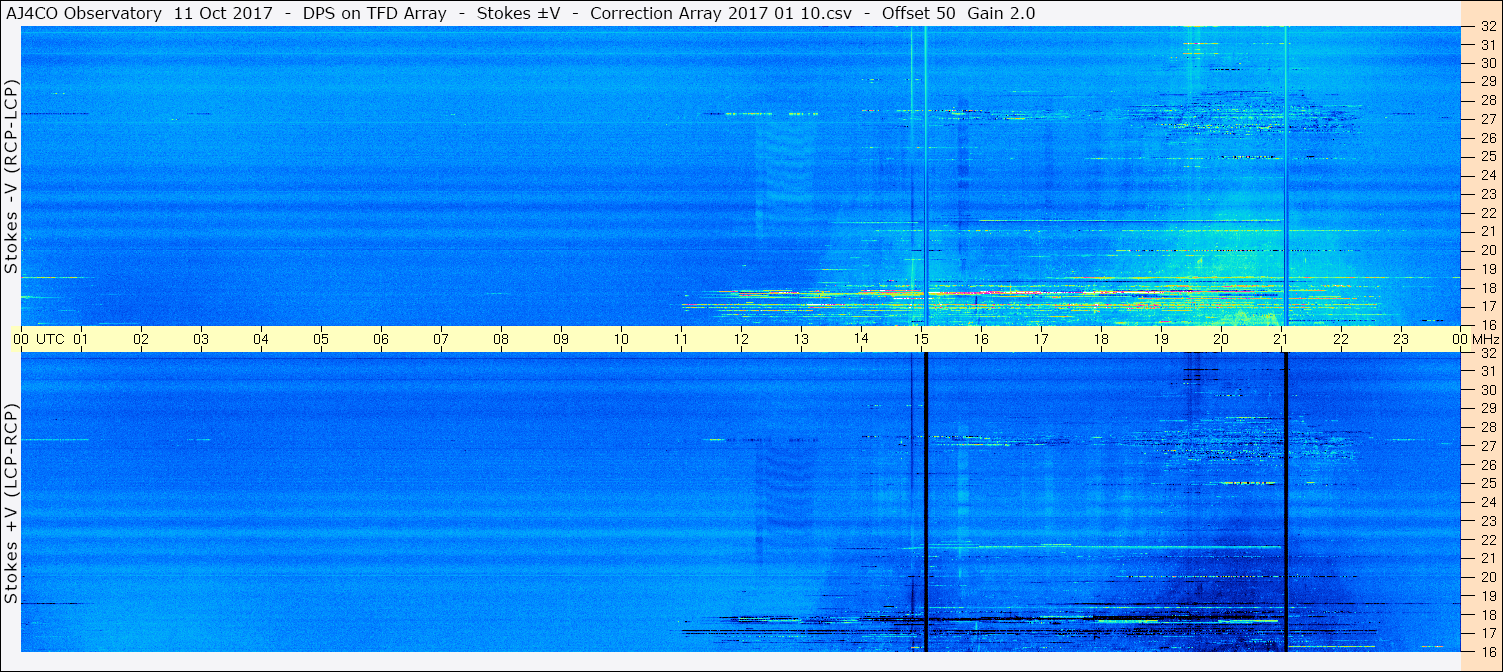This screenshot has height=672, width=1503.
Task: Click the 32 MHz label of the +V panel
Action: tap(1488, 353)
